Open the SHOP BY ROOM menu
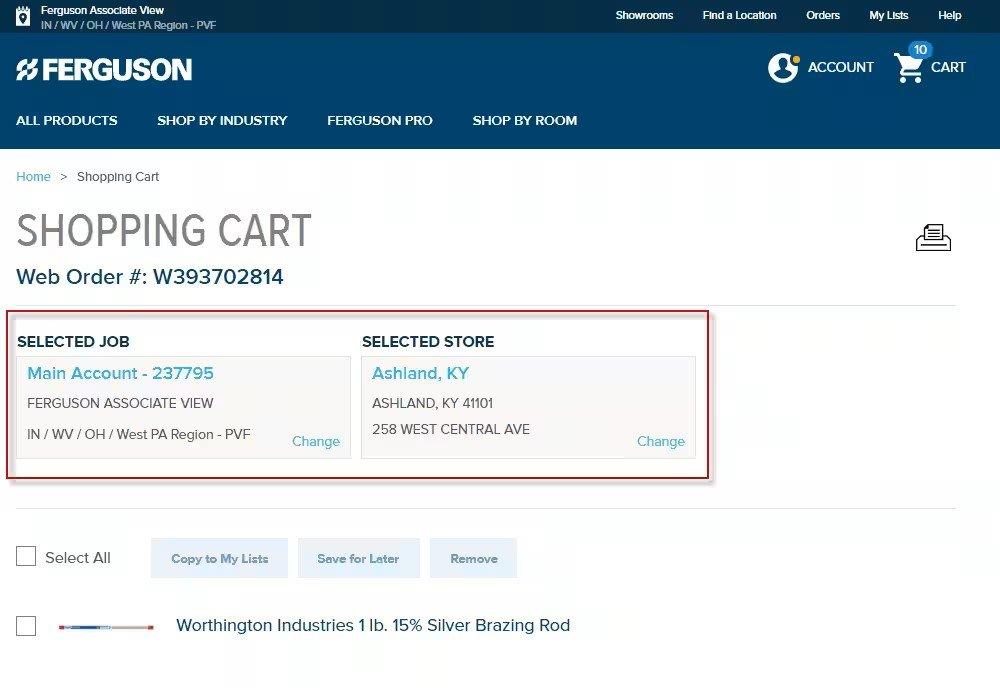Image resolution: width=1000 pixels, height=688 pixels. [x=524, y=121]
